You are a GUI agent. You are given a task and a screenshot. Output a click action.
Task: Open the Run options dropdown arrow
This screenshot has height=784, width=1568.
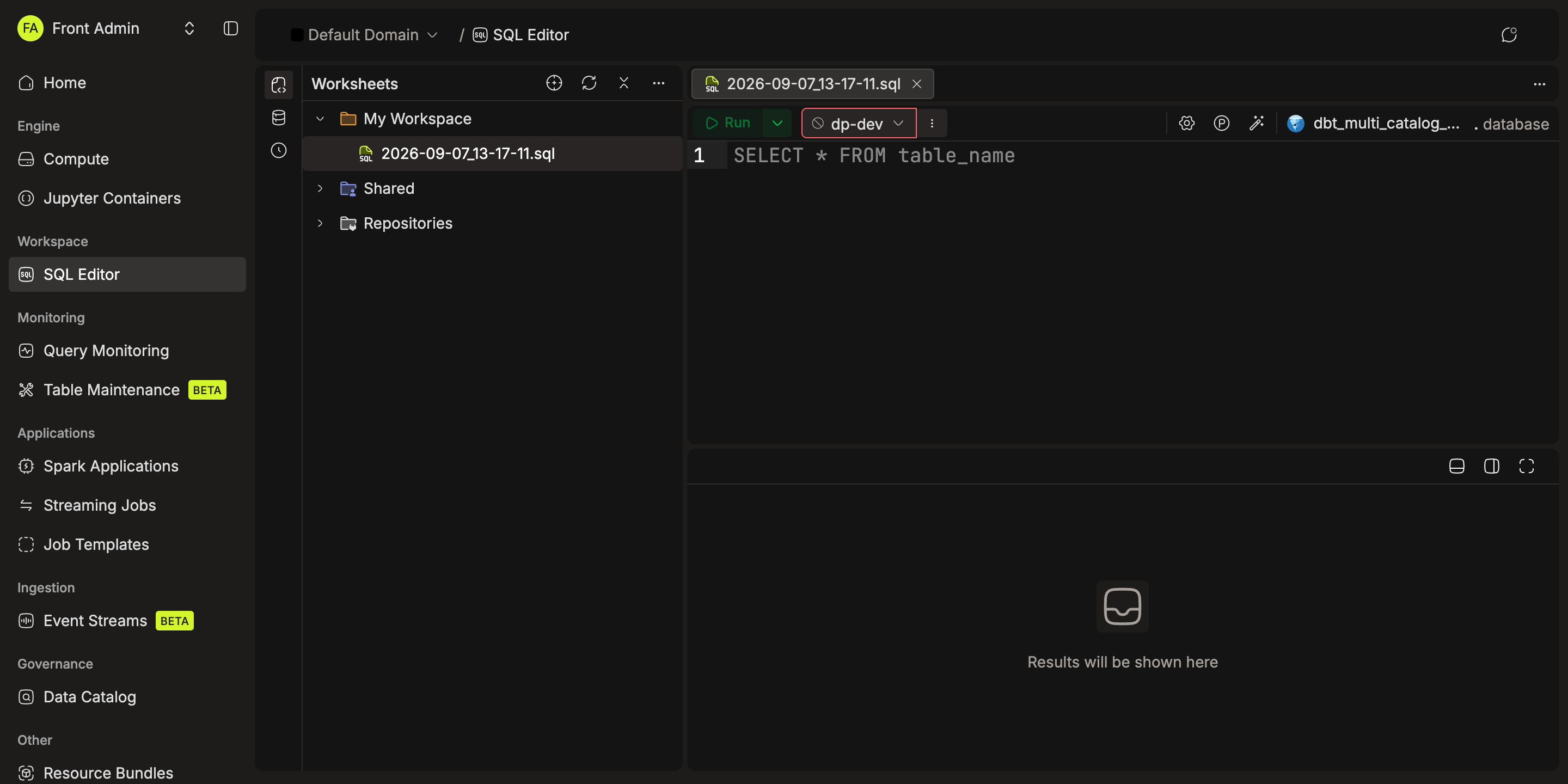777,123
